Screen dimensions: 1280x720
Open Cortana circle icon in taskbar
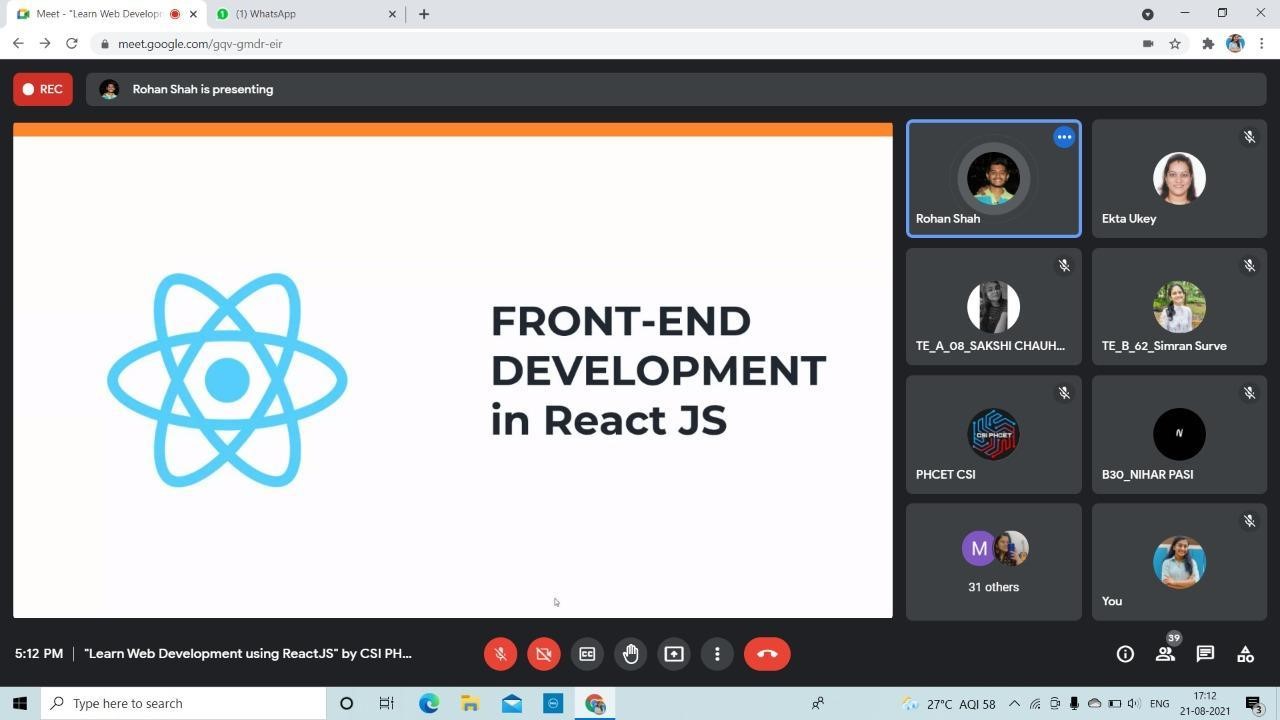[346, 704]
